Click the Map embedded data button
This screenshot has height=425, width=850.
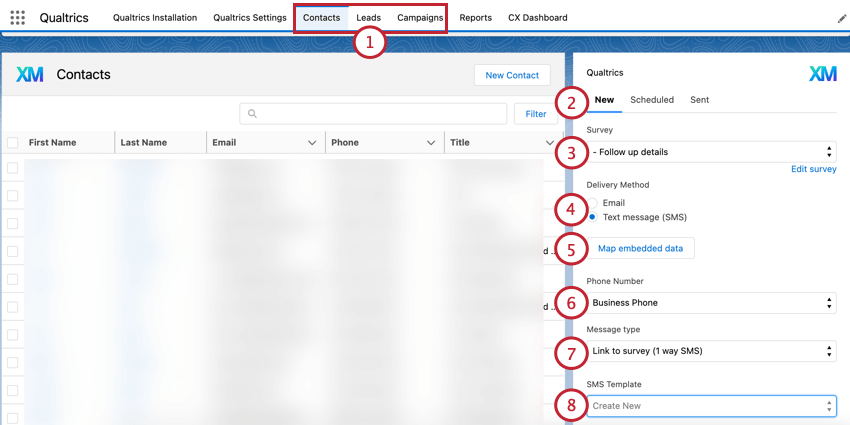point(640,248)
